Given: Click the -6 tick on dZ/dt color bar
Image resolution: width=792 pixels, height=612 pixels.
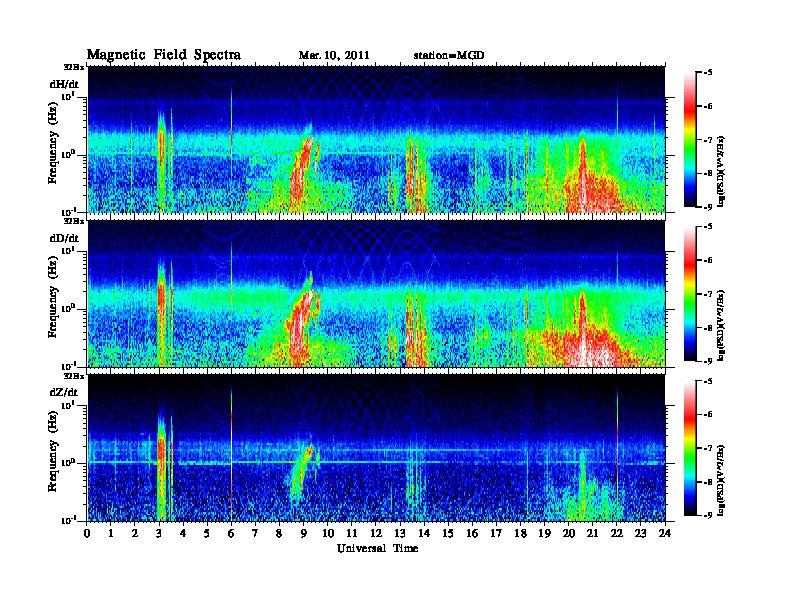Looking at the screenshot, I should click(x=708, y=415).
